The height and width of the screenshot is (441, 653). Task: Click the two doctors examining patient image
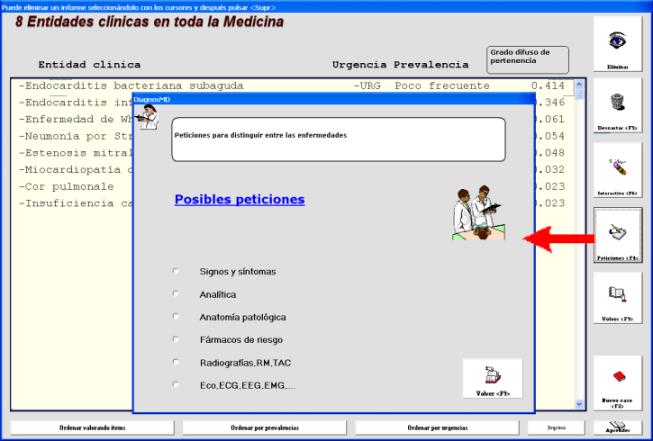(478, 212)
